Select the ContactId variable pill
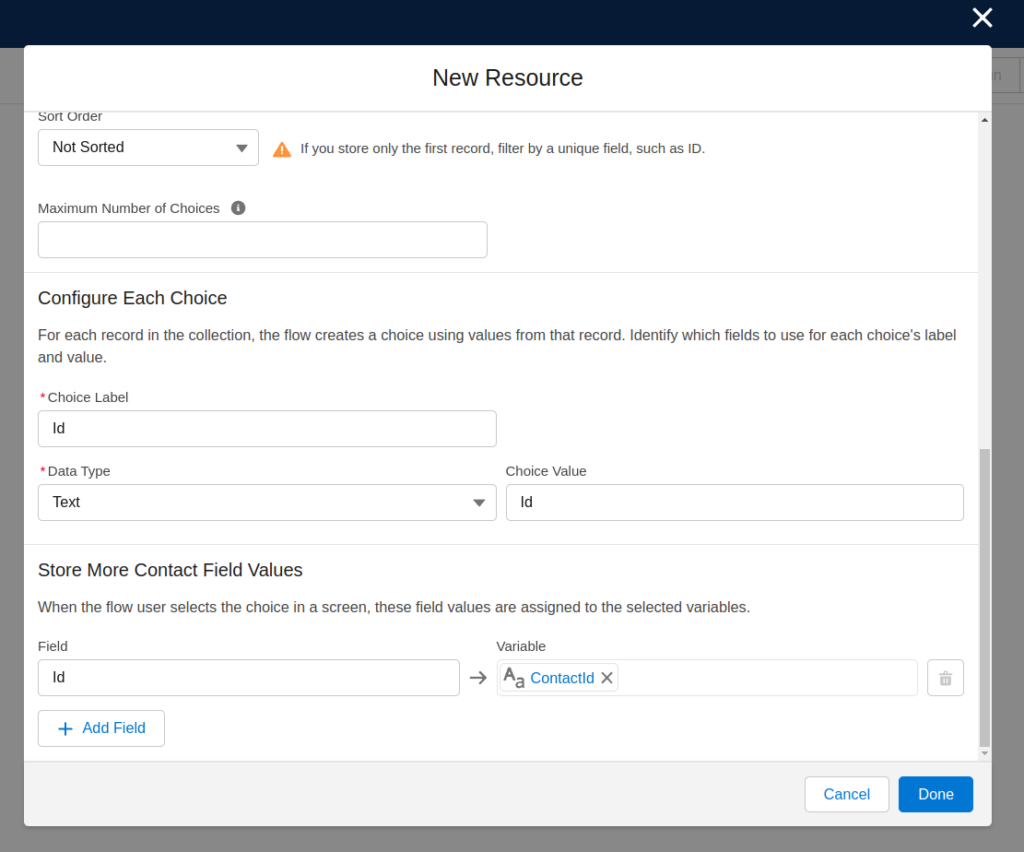Image resolution: width=1024 pixels, height=852 pixels. 562,678
